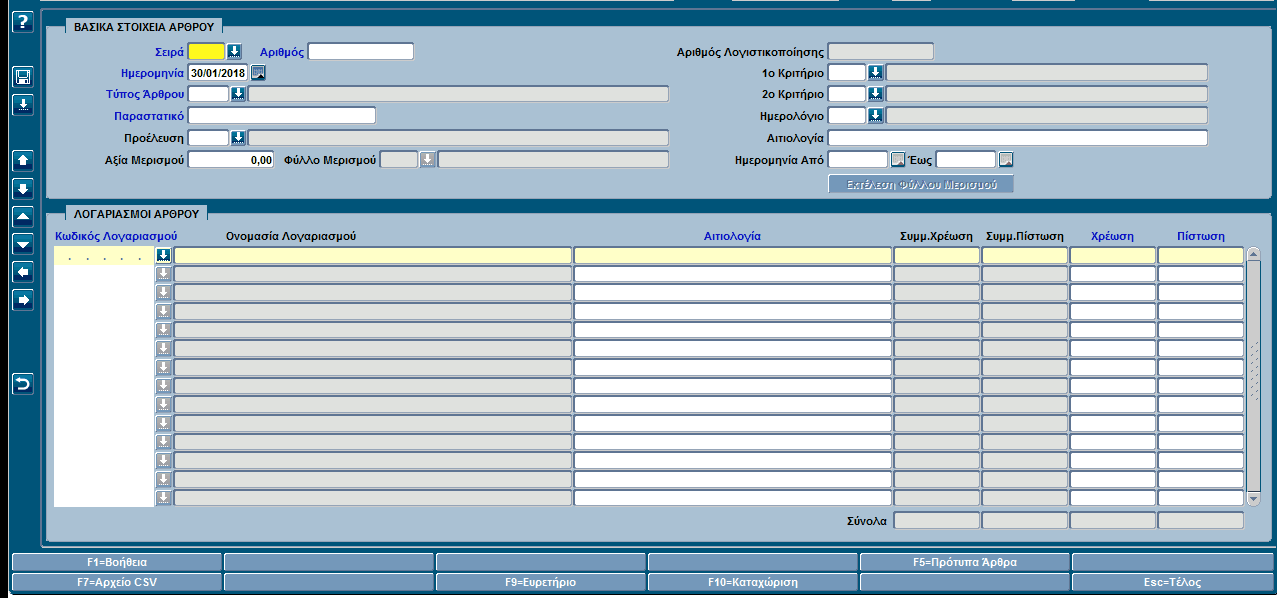Click the Ονομασία Λογαριασμού column header
Viewport: 1277px width, 598px height.
tap(291, 236)
